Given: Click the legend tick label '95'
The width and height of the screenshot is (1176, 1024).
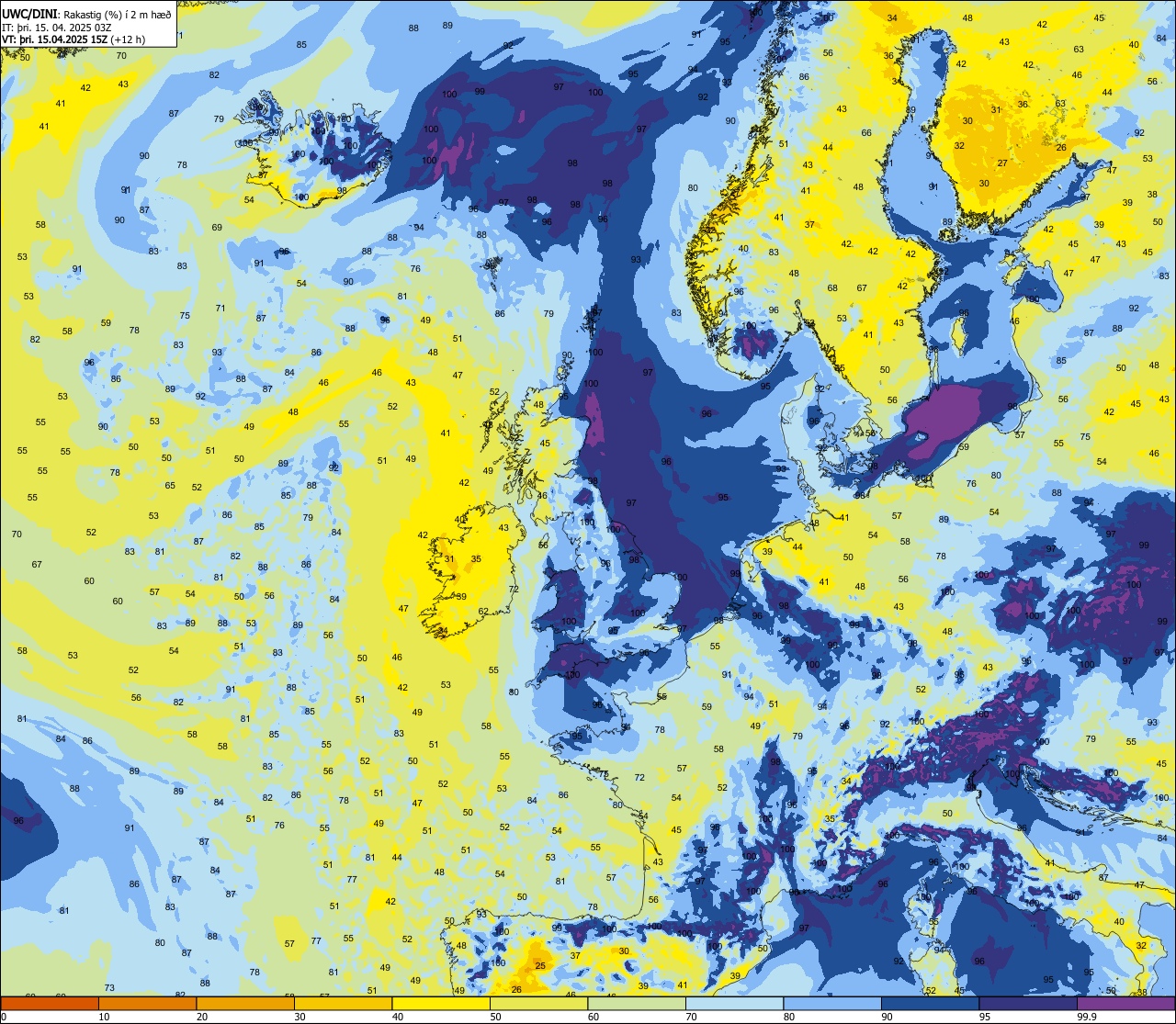Looking at the screenshot, I should pyautogui.click(x=985, y=1017).
